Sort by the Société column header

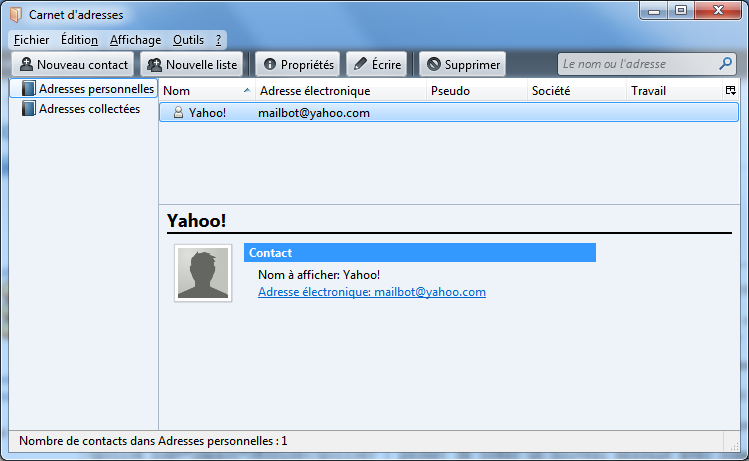pyautogui.click(x=577, y=91)
